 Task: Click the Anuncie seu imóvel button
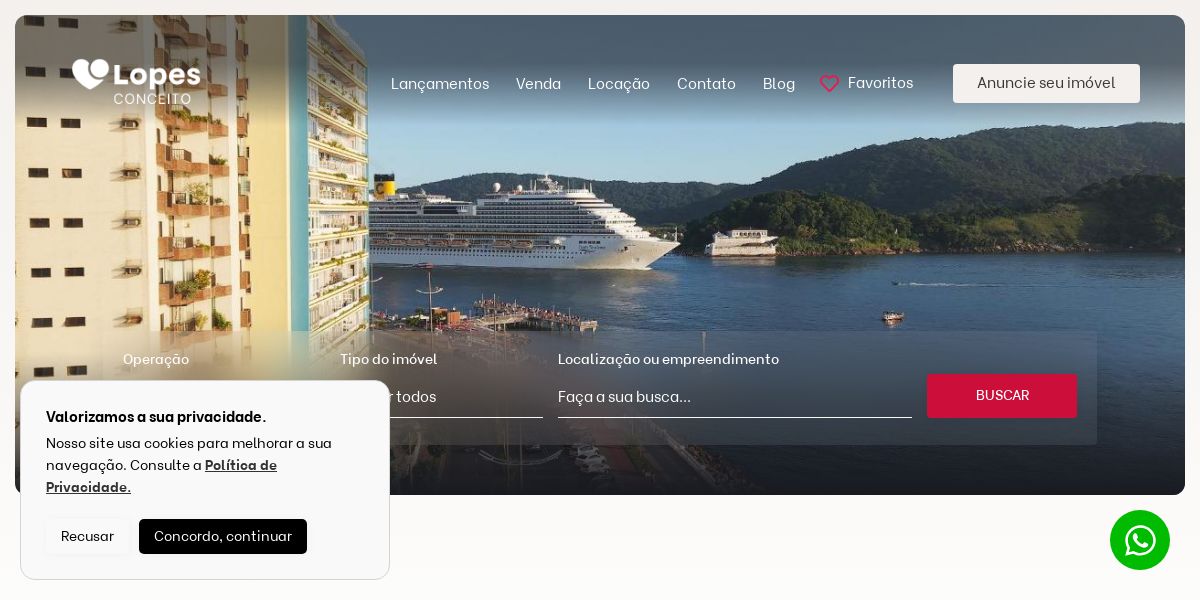1046,83
